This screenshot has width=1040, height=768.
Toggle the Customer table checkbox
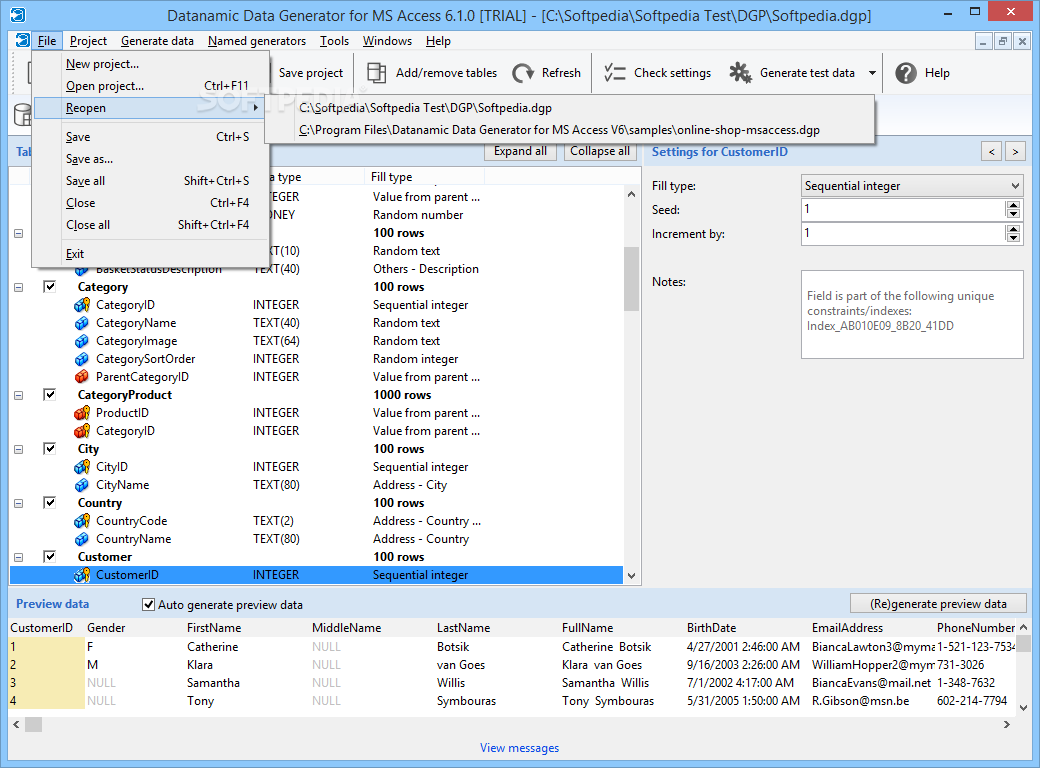[x=50, y=556]
